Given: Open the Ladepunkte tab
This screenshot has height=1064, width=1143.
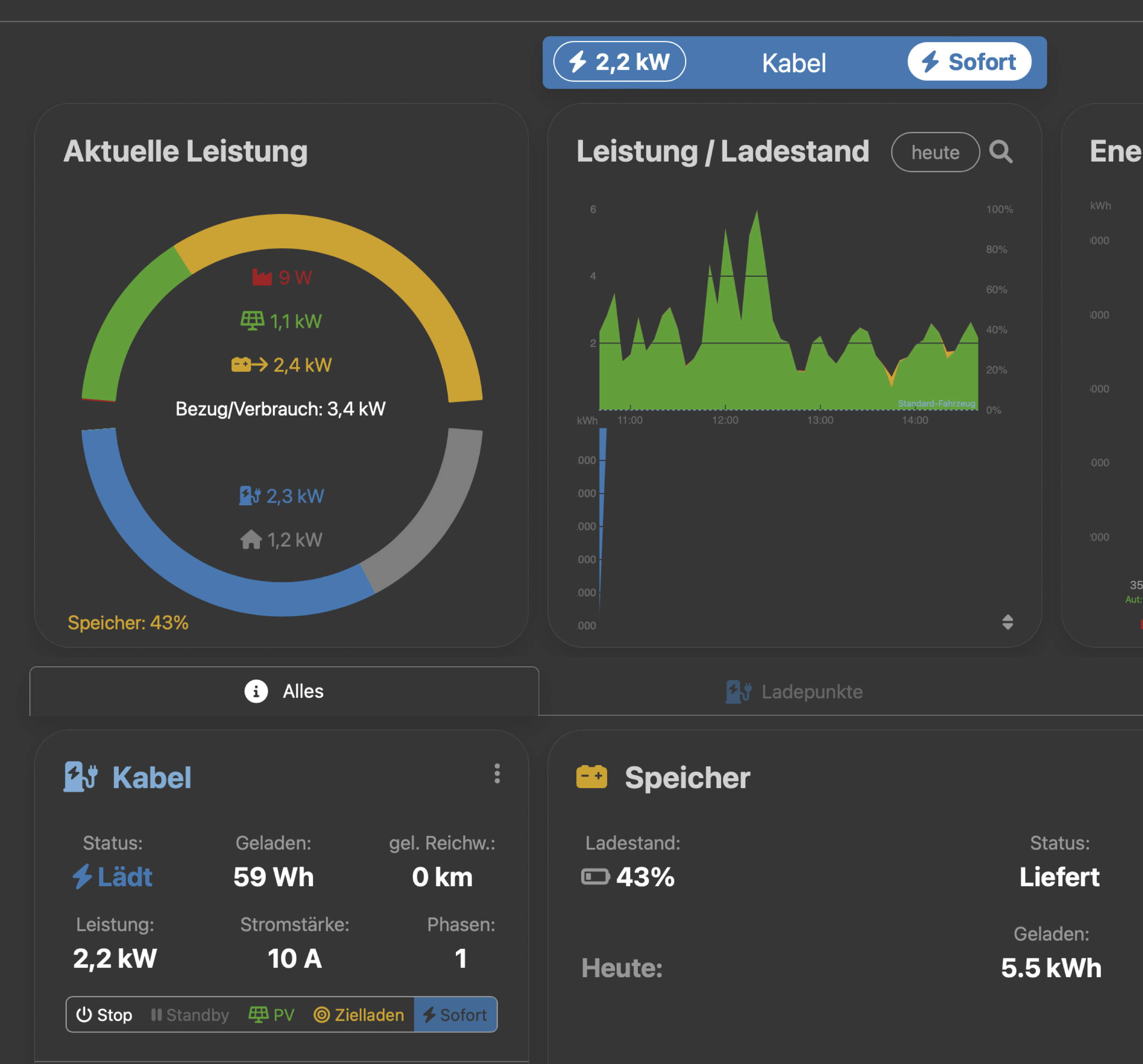Looking at the screenshot, I should (x=794, y=691).
